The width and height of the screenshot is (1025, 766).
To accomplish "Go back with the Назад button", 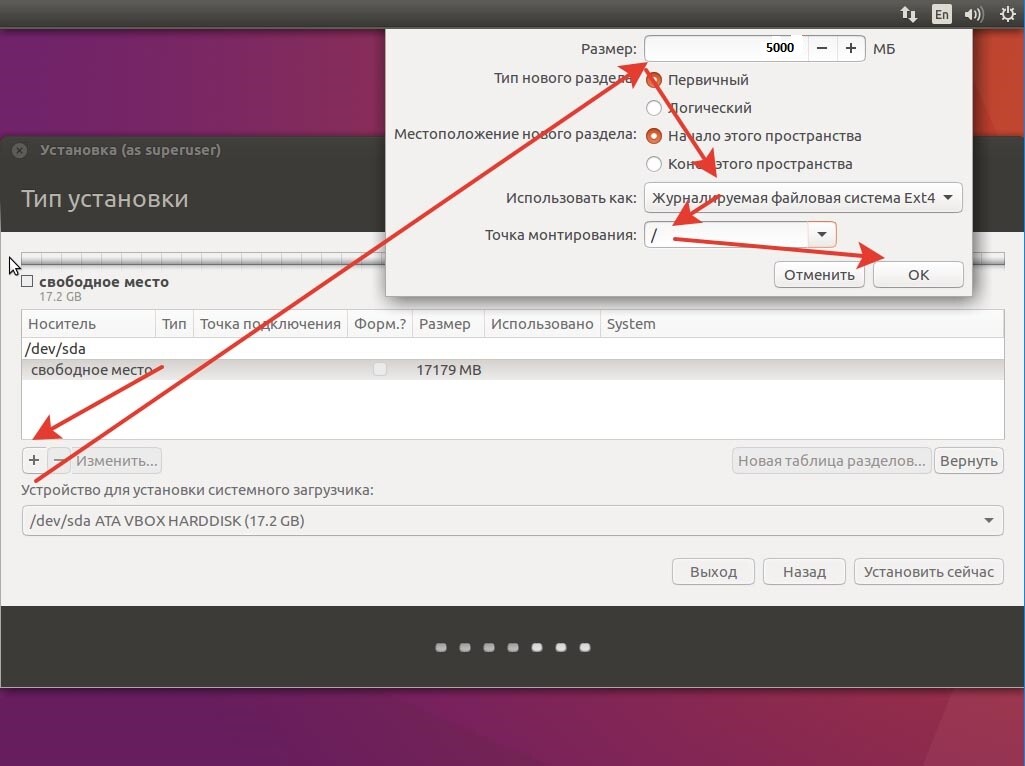I will (x=804, y=571).
